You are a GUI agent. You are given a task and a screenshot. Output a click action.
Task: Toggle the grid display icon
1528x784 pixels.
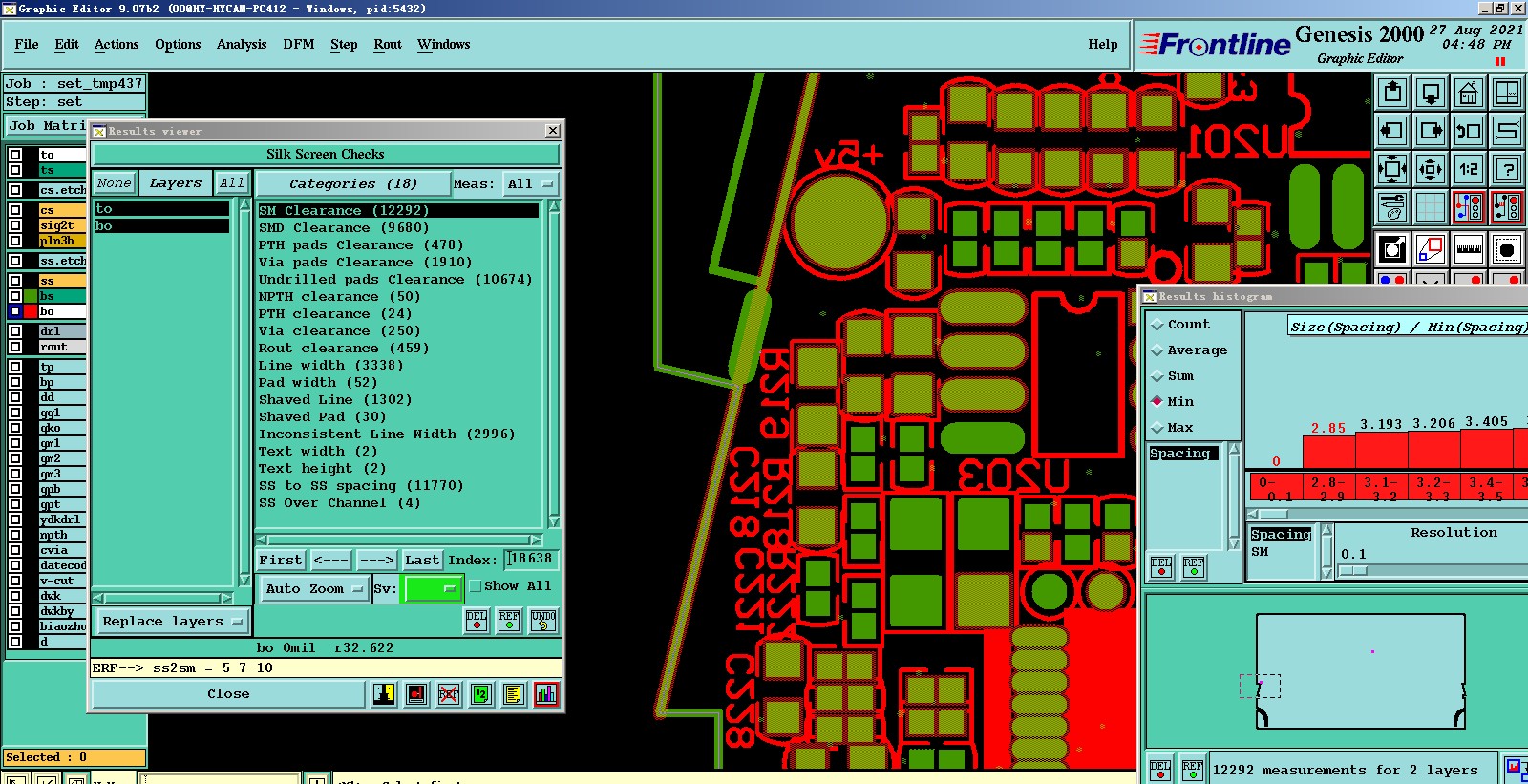click(x=1431, y=206)
